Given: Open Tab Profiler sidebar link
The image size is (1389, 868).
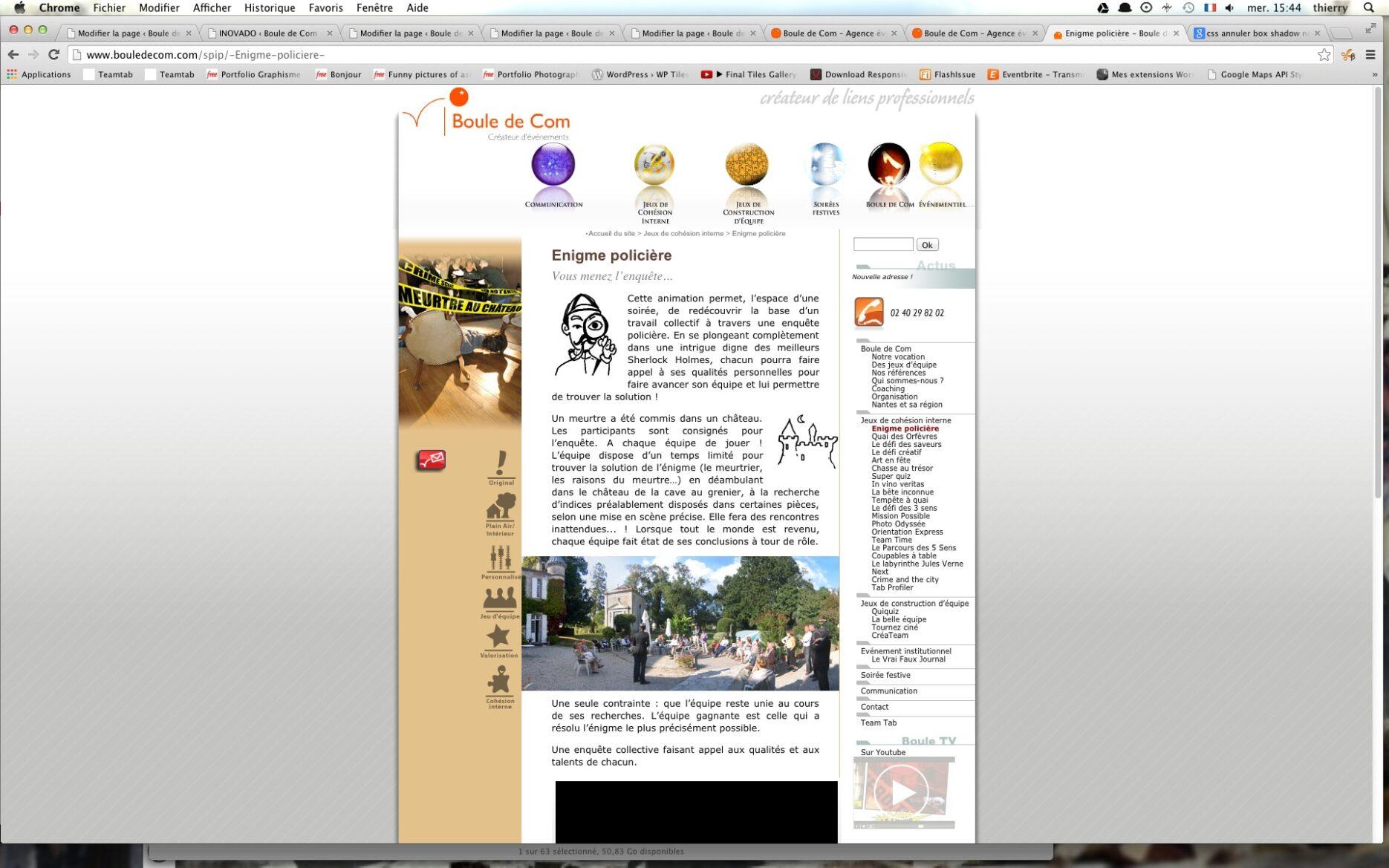Looking at the screenshot, I should [892, 587].
